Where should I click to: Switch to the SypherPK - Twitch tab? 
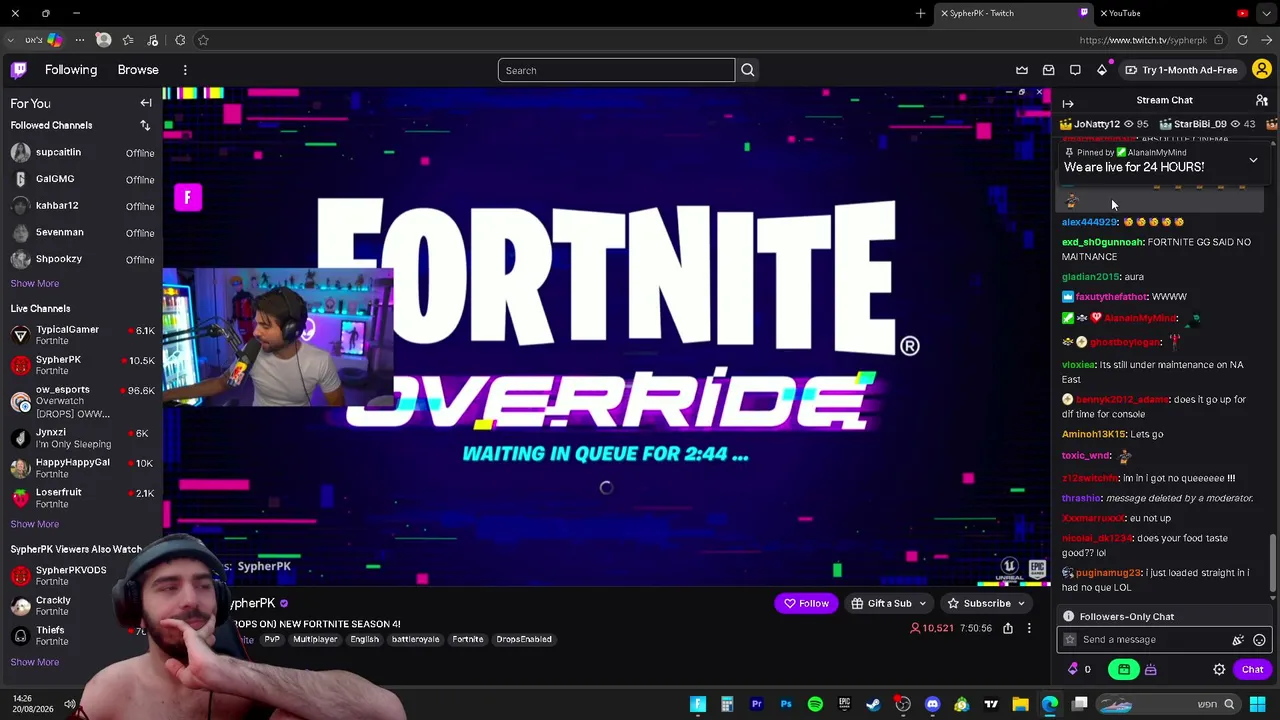pos(1015,13)
